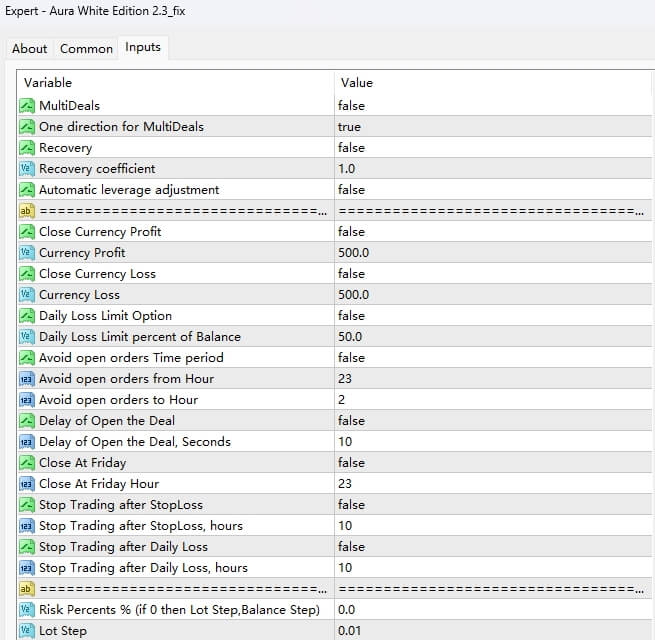Click integer icon for Avoid orders from Hour
This screenshot has height=640, width=655.
[x=27, y=378]
